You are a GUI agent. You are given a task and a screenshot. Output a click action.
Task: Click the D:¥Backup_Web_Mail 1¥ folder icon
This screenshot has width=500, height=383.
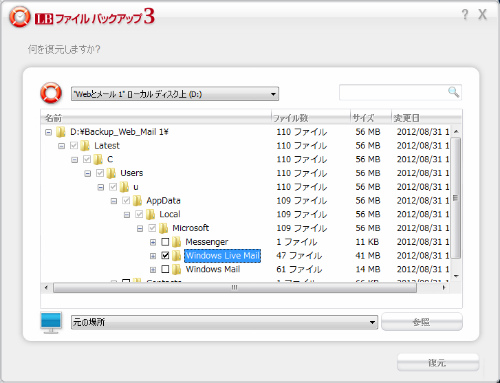[61, 132]
